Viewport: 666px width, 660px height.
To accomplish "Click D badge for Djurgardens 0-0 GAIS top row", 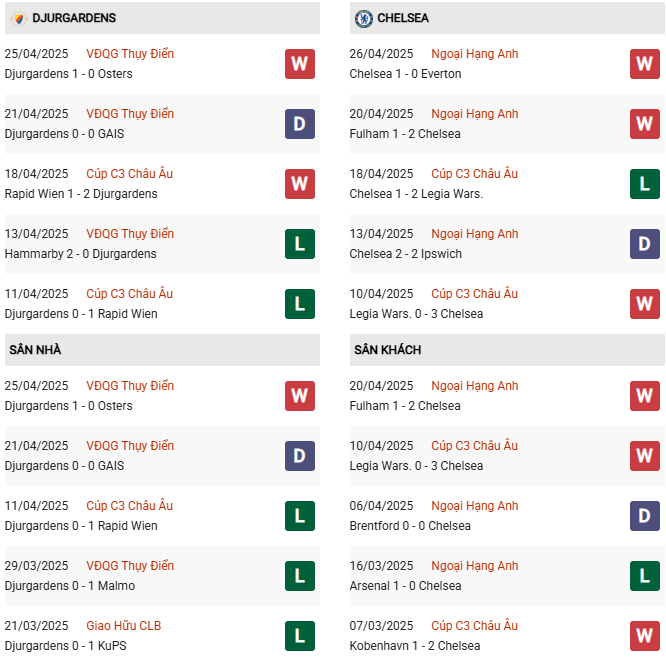I will click(299, 124).
